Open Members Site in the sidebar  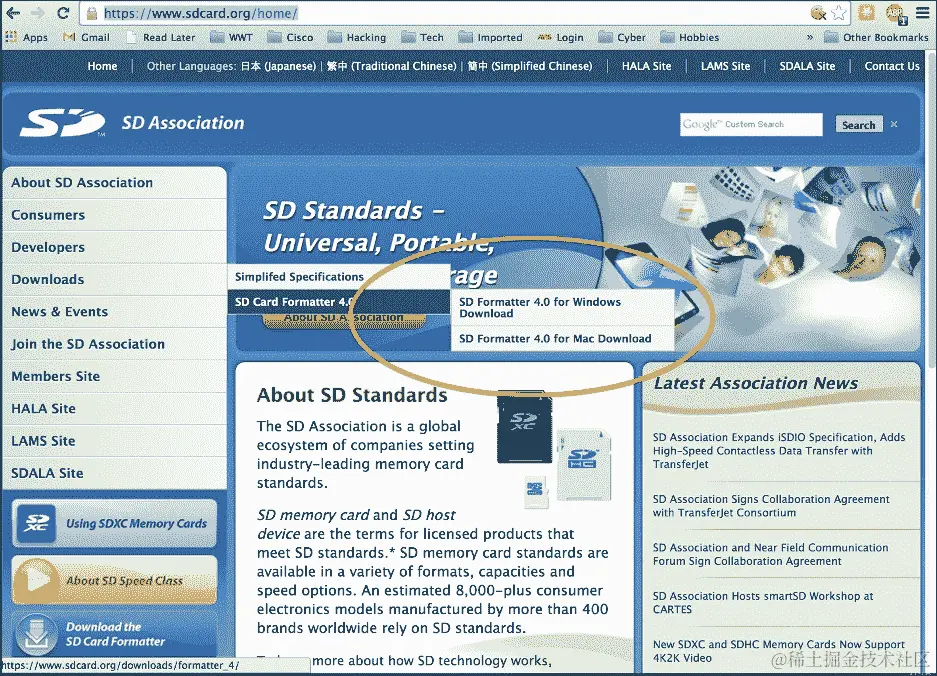pos(115,376)
